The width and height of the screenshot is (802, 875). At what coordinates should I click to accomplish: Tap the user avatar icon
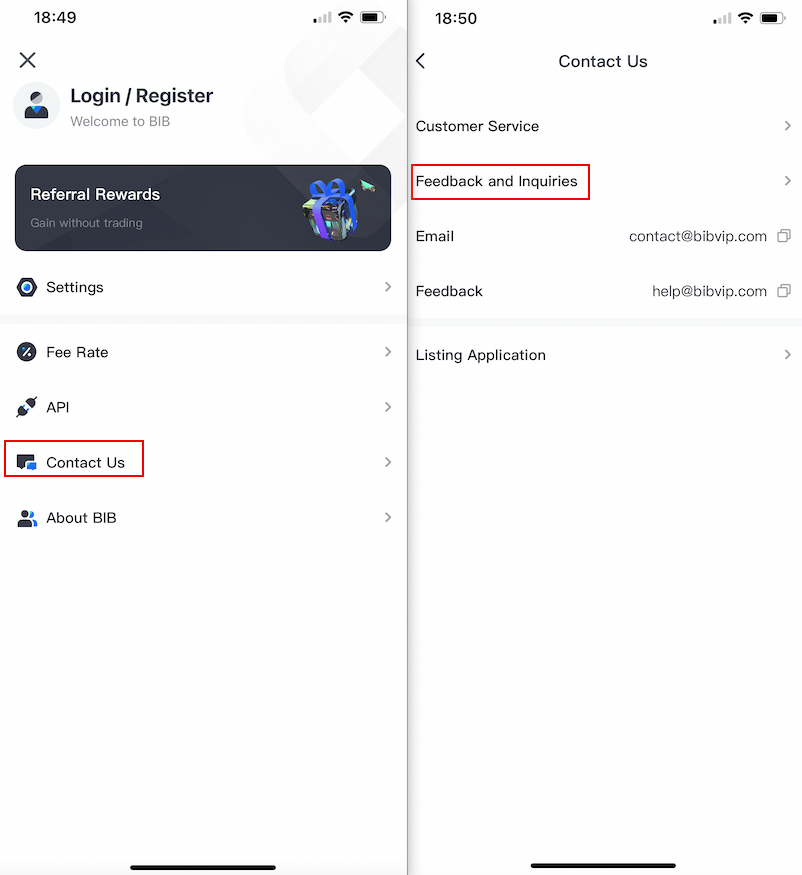pyautogui.click(x=36, y=105)
